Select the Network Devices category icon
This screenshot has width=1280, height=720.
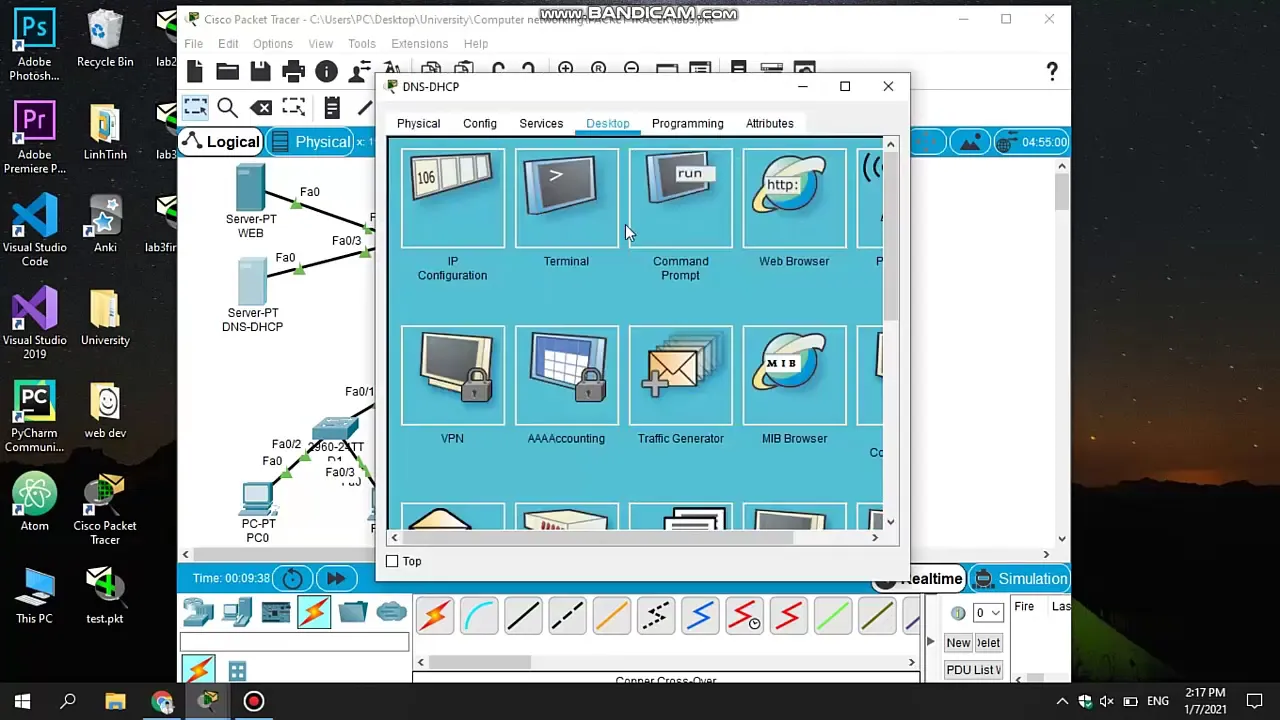pos(198,611)
